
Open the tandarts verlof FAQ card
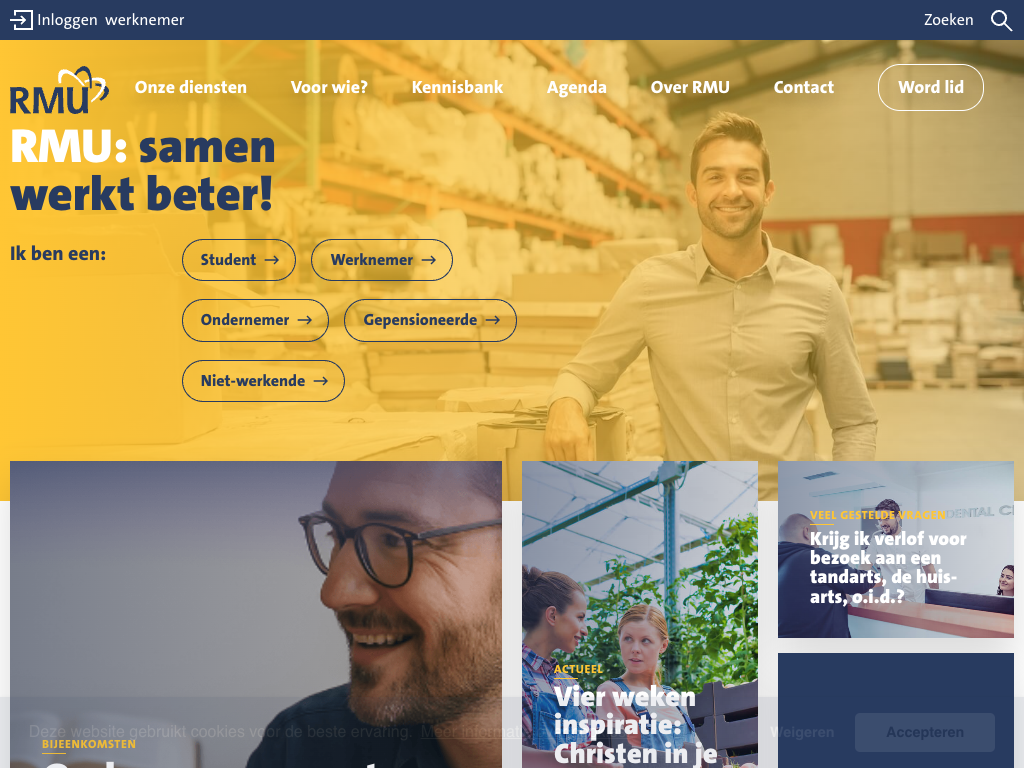[895, 549]
